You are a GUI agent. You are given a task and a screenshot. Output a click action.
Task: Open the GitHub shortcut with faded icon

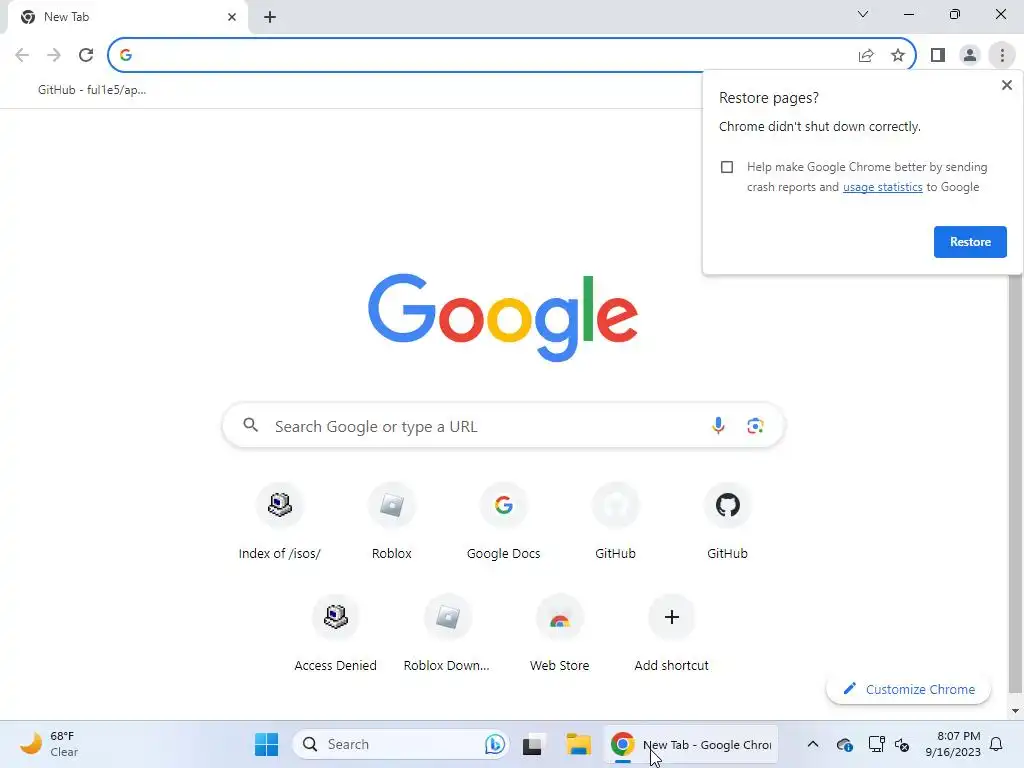point(615,522)
